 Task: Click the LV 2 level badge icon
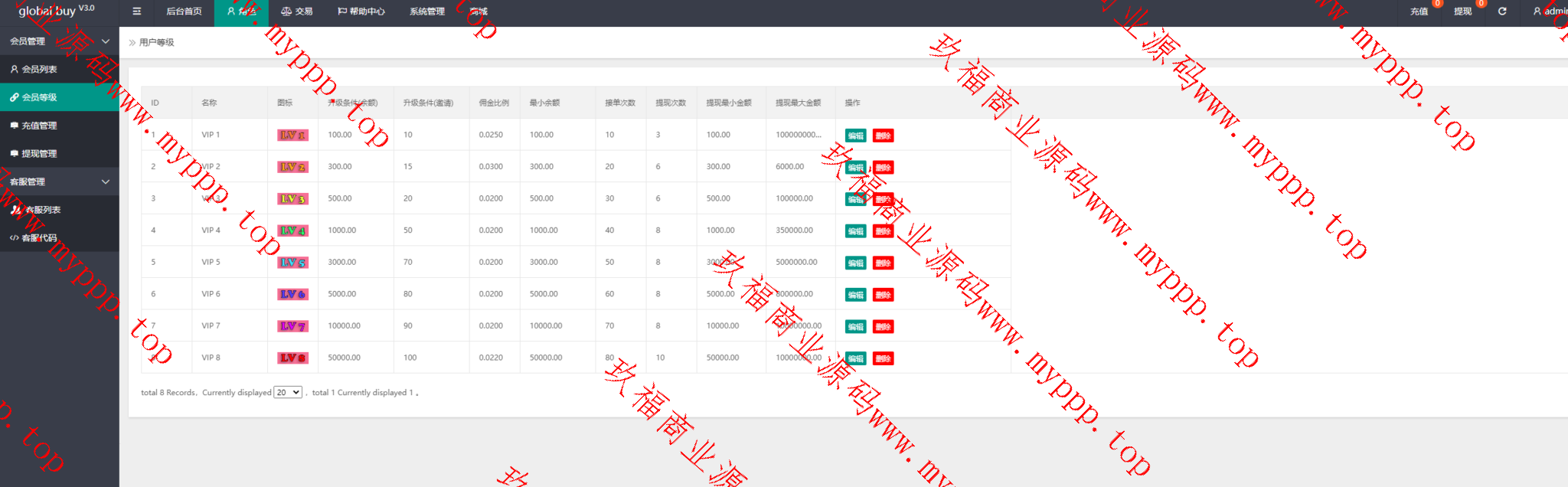point(292,167)
